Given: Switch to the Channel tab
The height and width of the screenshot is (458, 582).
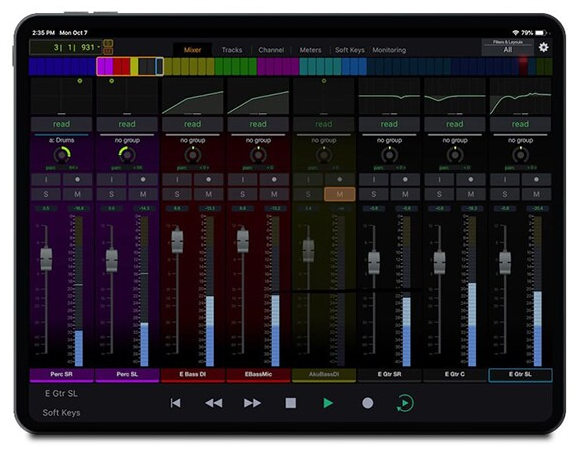Looking at the screenshot, I should [271, 50].
